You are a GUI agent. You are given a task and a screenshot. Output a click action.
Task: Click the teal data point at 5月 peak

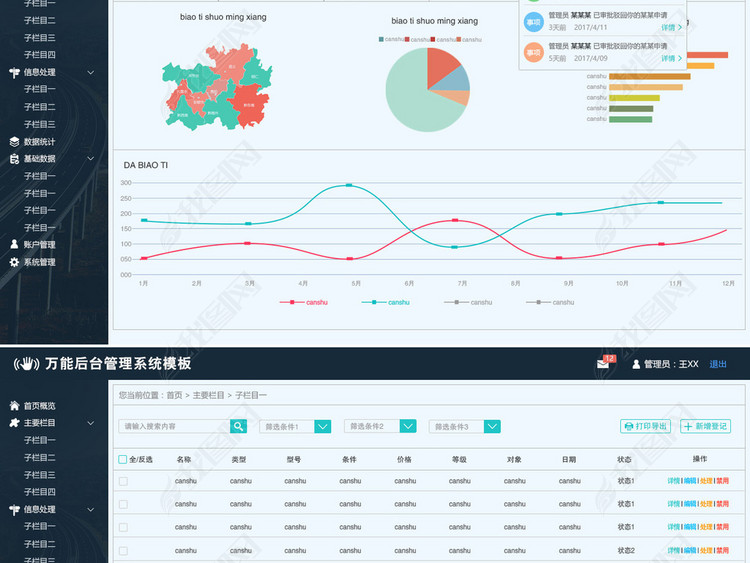click(349, 185)
